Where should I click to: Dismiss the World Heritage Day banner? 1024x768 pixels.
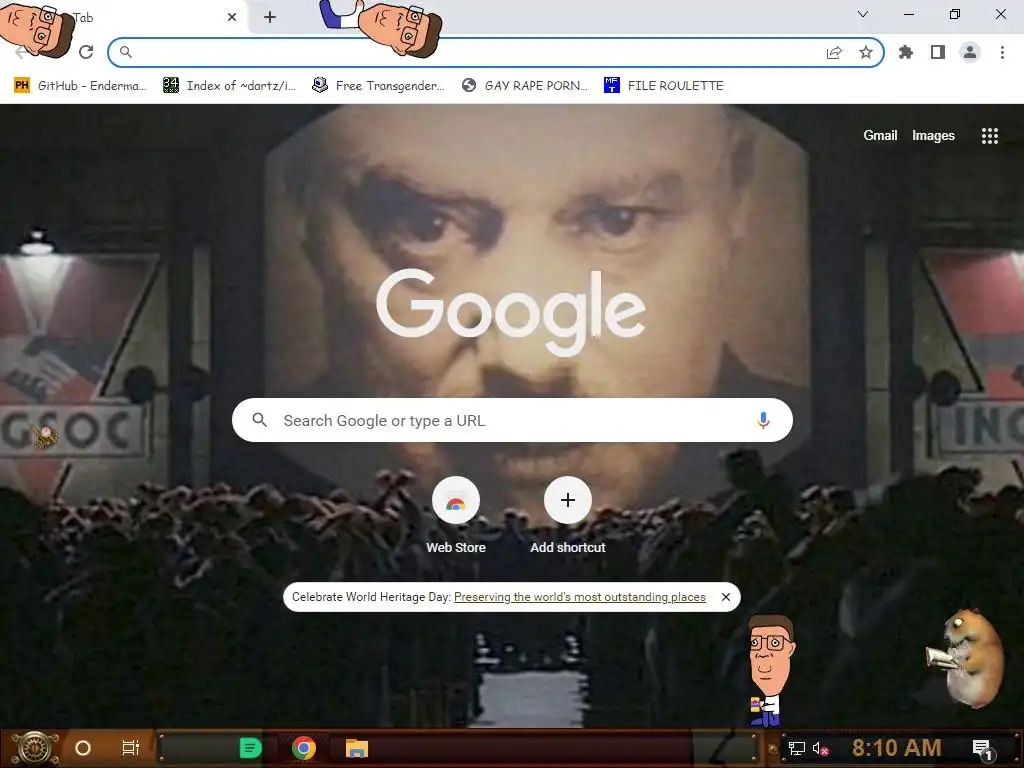726,597
